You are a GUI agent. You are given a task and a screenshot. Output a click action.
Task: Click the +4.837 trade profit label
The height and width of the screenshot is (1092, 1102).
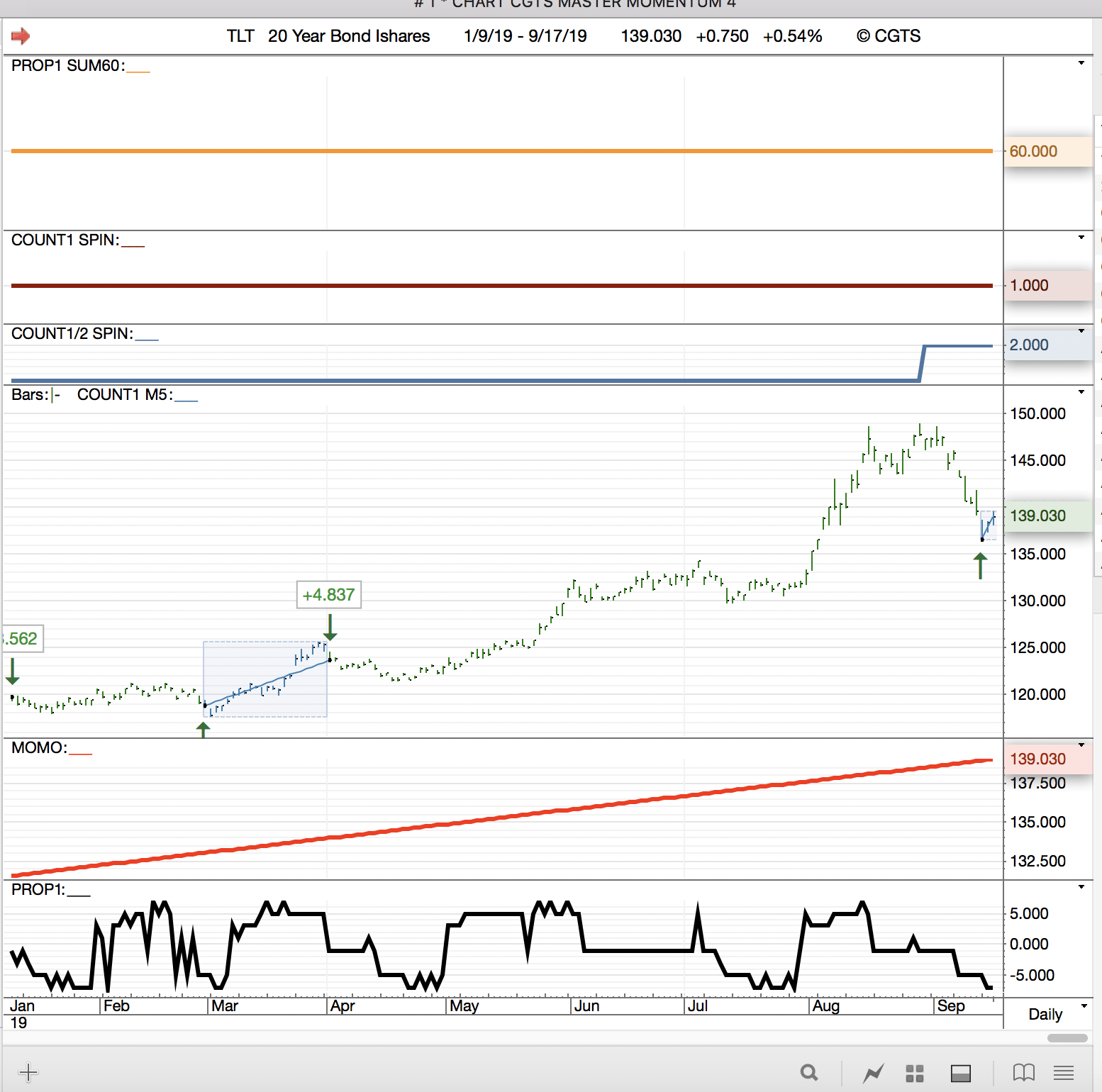coord(328,595)
